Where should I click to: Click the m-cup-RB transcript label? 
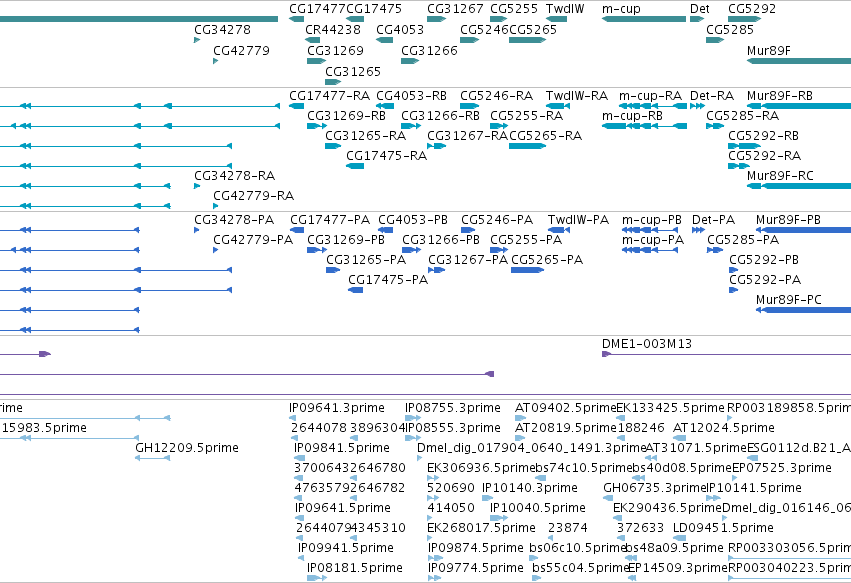tap(632, 116)
